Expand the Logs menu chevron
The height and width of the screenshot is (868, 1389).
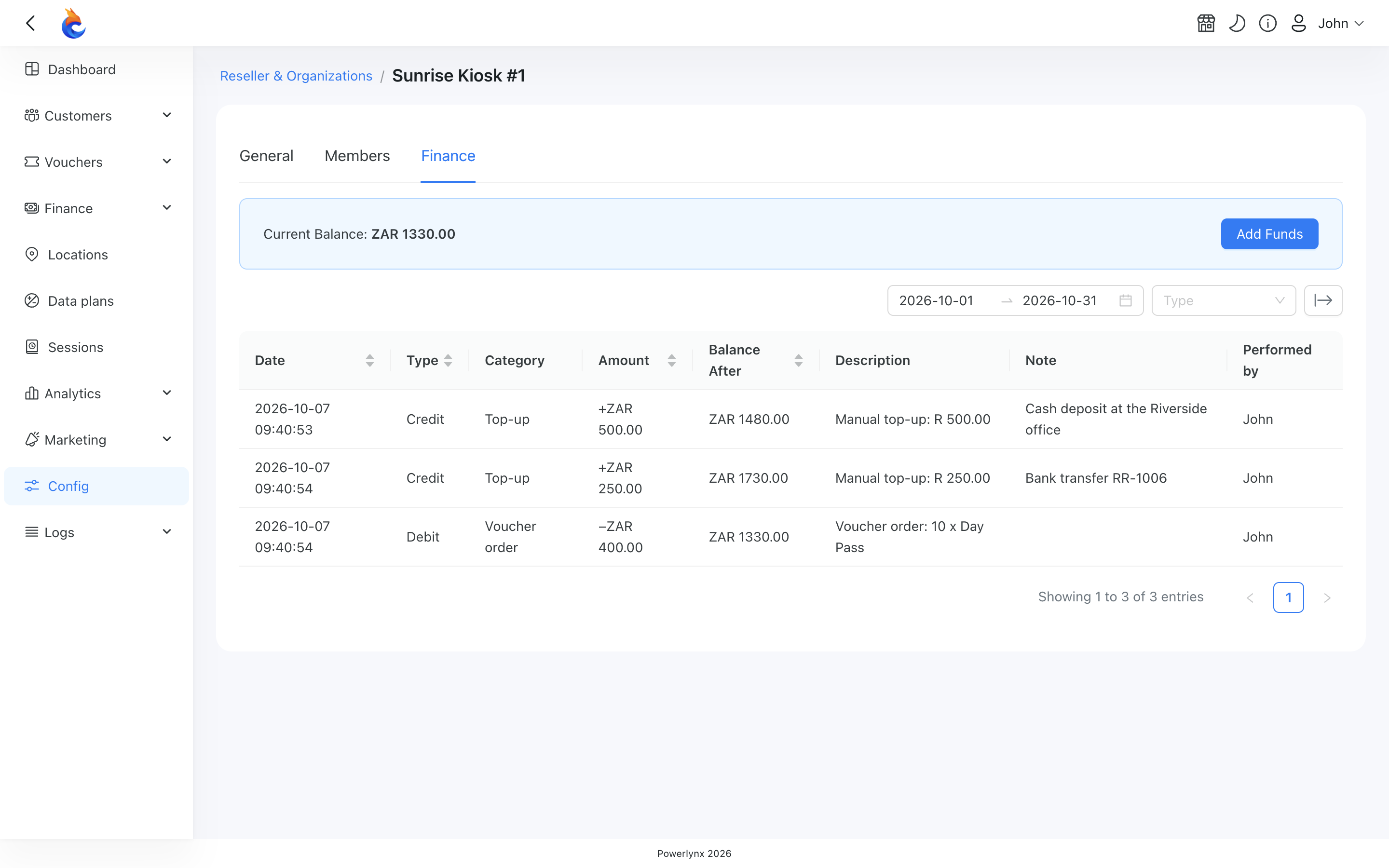pos(167,532)
